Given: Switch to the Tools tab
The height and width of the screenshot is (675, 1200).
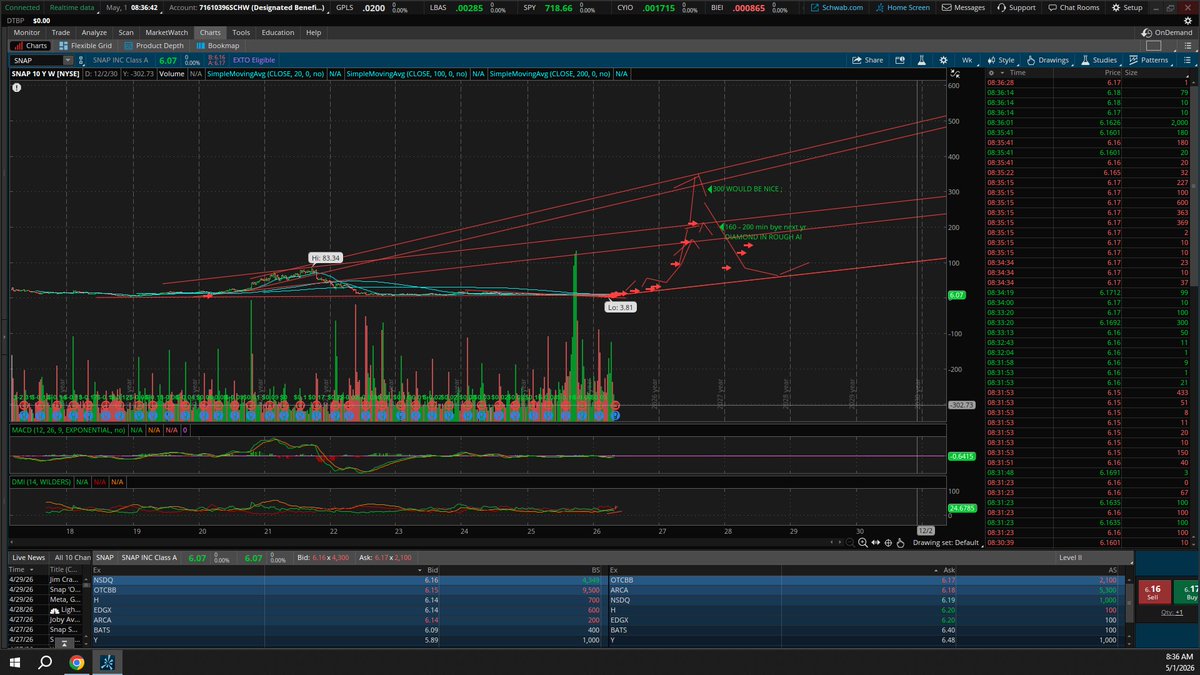Looking at the screenshot, I should (241, 32).
